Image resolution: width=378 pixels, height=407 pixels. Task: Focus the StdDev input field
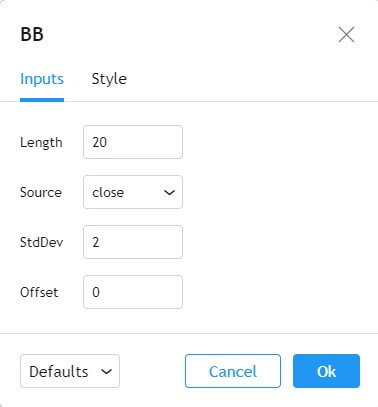pos(133,242)
